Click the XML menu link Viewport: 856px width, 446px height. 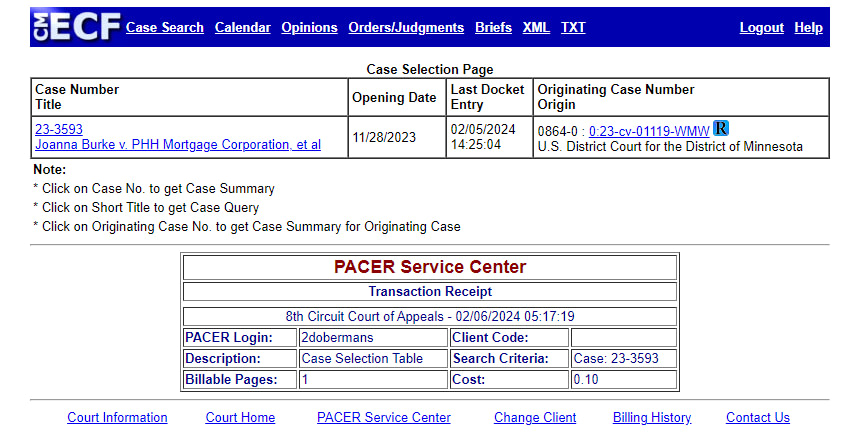[536, 28]
